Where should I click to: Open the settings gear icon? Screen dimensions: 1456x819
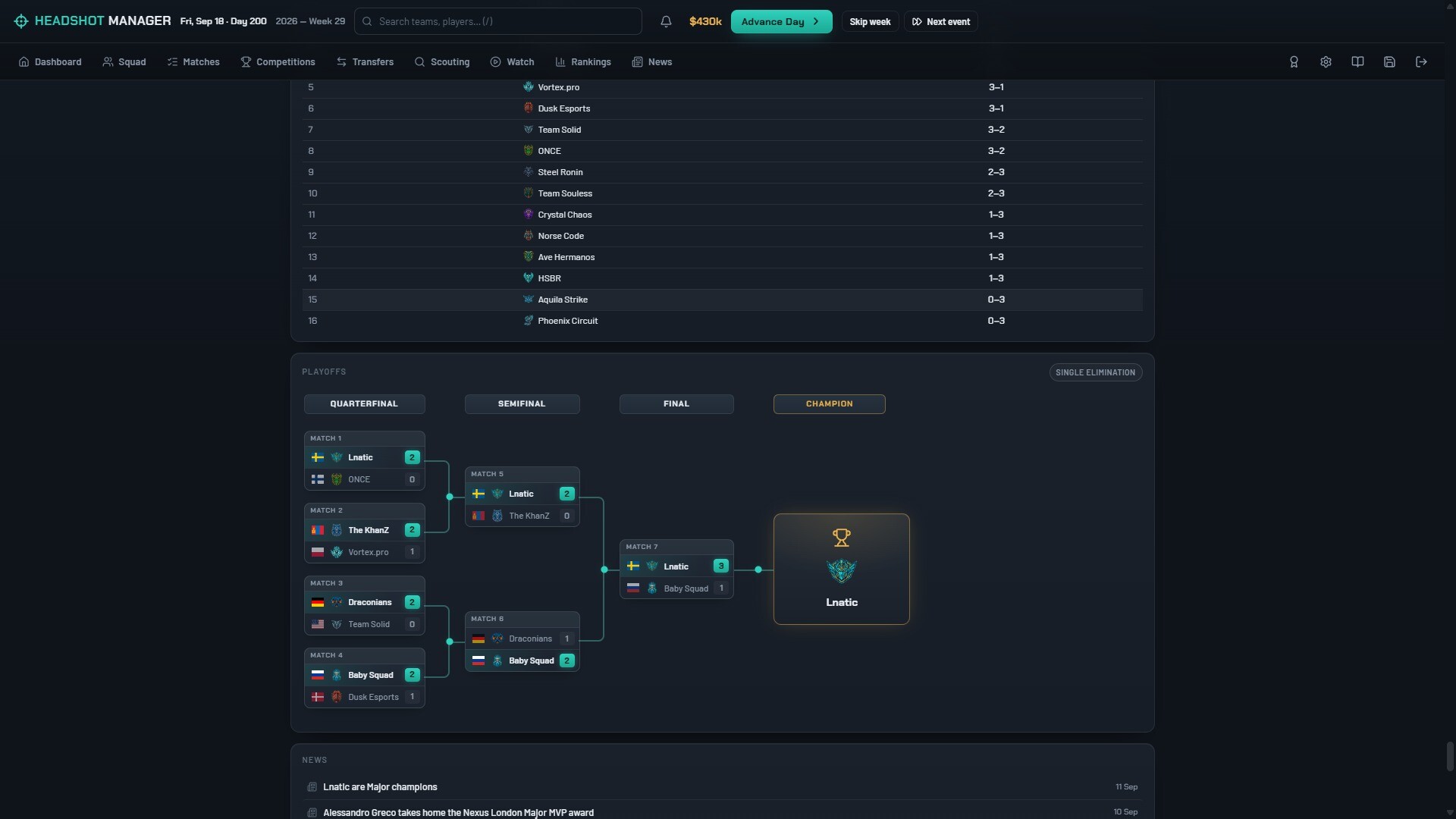click(x=1326, y=62)
